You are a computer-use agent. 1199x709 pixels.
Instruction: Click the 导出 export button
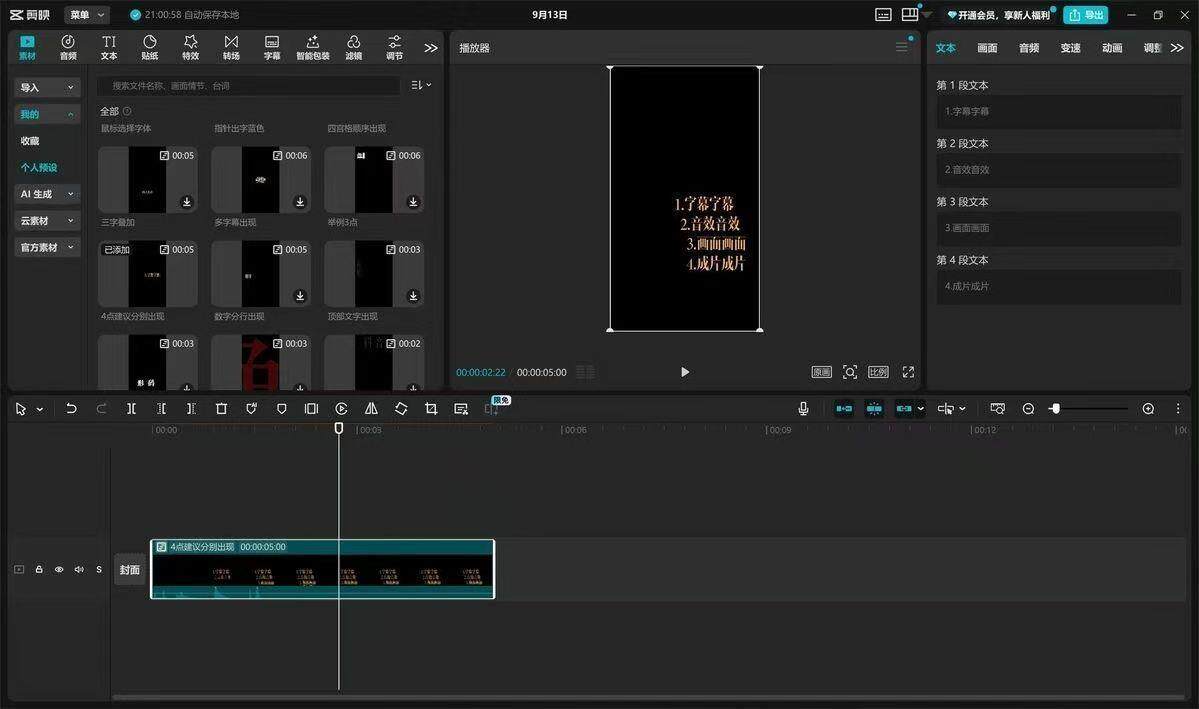point(1086,15)
